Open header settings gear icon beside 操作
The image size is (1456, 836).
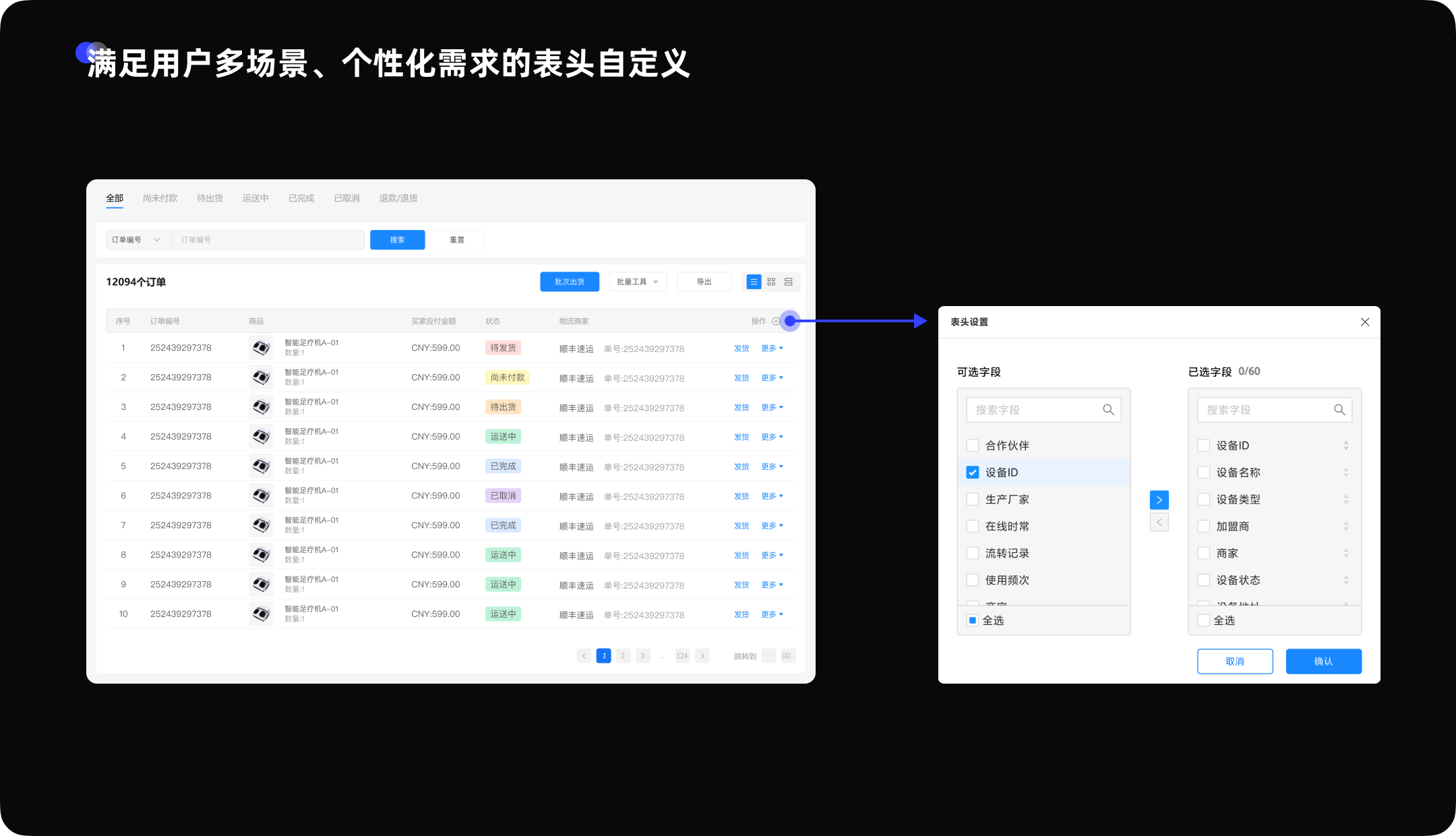(776, 322)
